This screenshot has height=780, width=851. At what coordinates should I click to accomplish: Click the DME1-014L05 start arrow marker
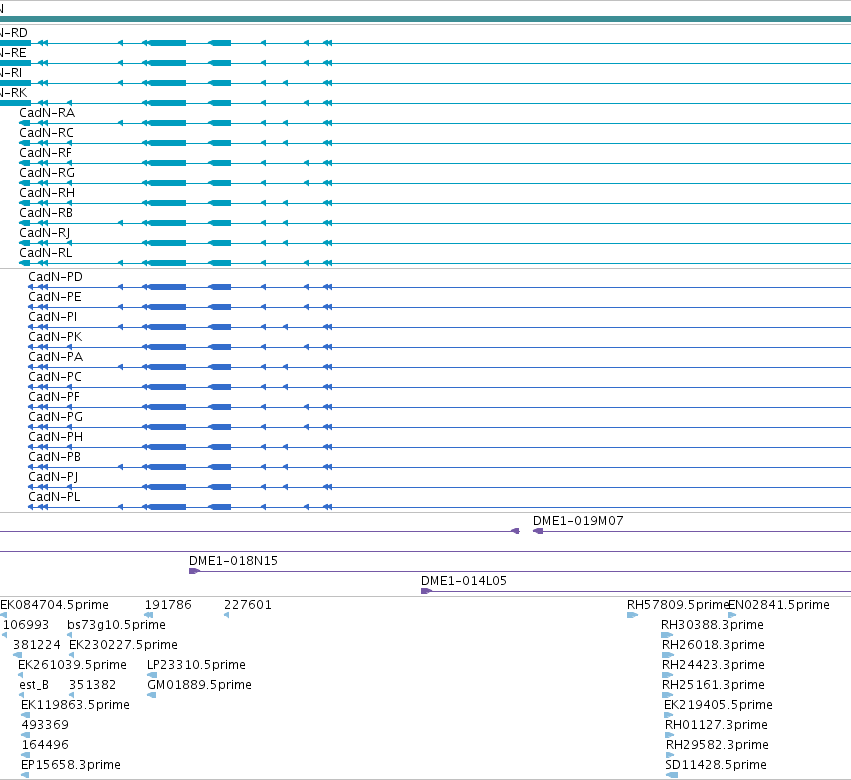426,591
